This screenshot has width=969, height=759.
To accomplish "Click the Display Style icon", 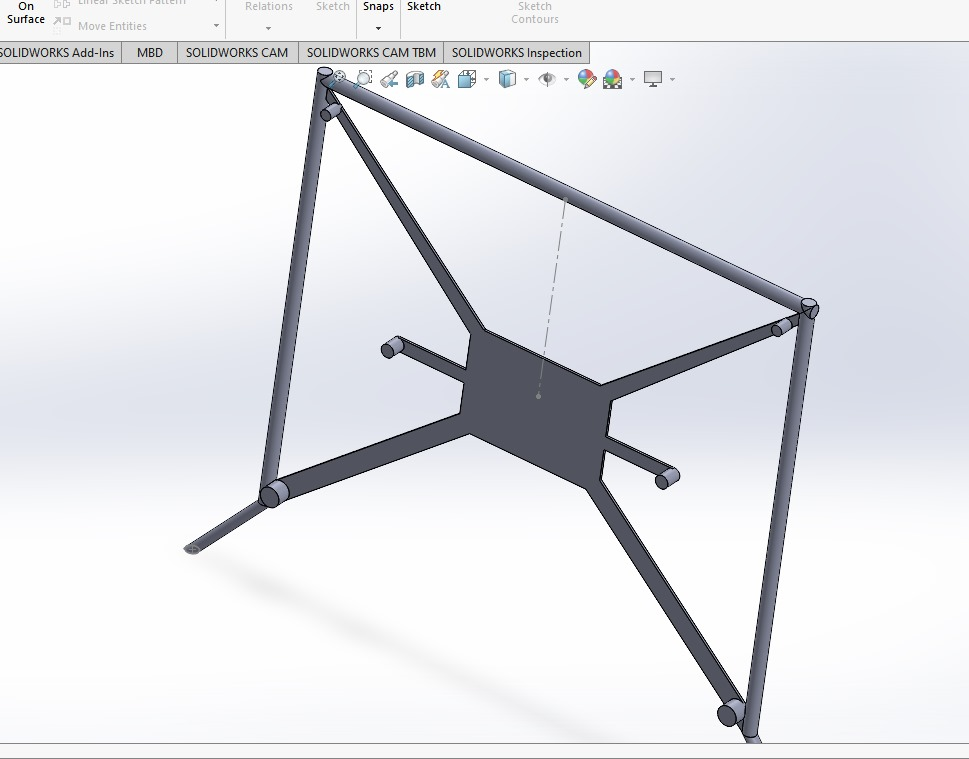I will pos(507,78).
